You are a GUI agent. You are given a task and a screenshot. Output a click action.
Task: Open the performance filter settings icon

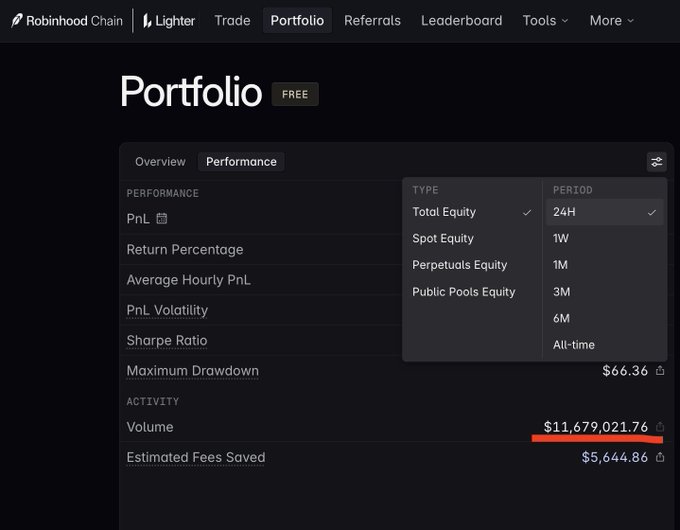pos(657,162)
